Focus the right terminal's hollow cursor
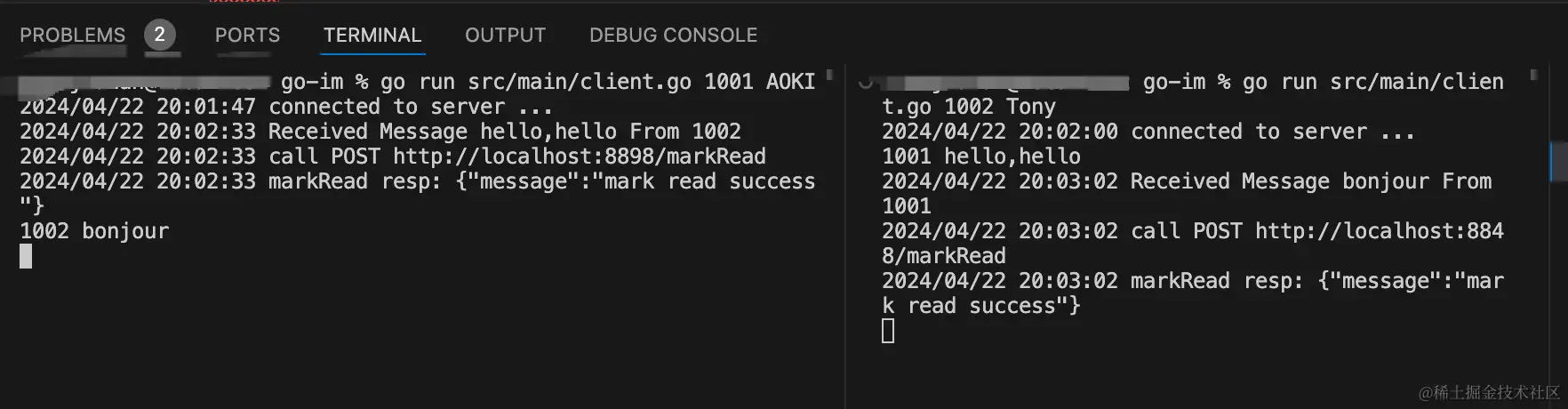The width and height of the screenshot is (1568, 409). (888, 331)
